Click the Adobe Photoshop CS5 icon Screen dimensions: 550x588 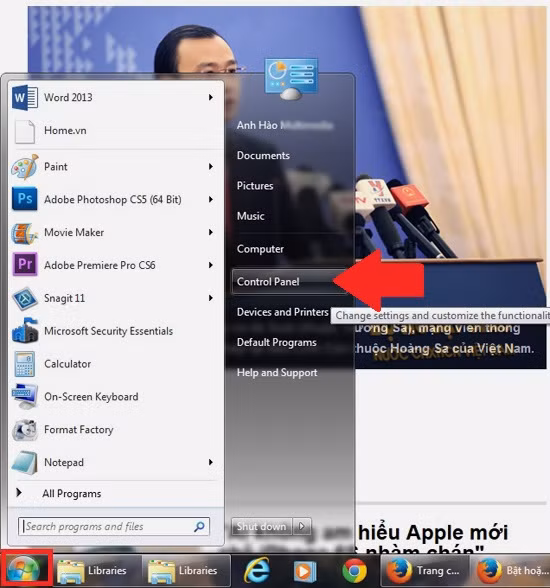tap(25, 199)
